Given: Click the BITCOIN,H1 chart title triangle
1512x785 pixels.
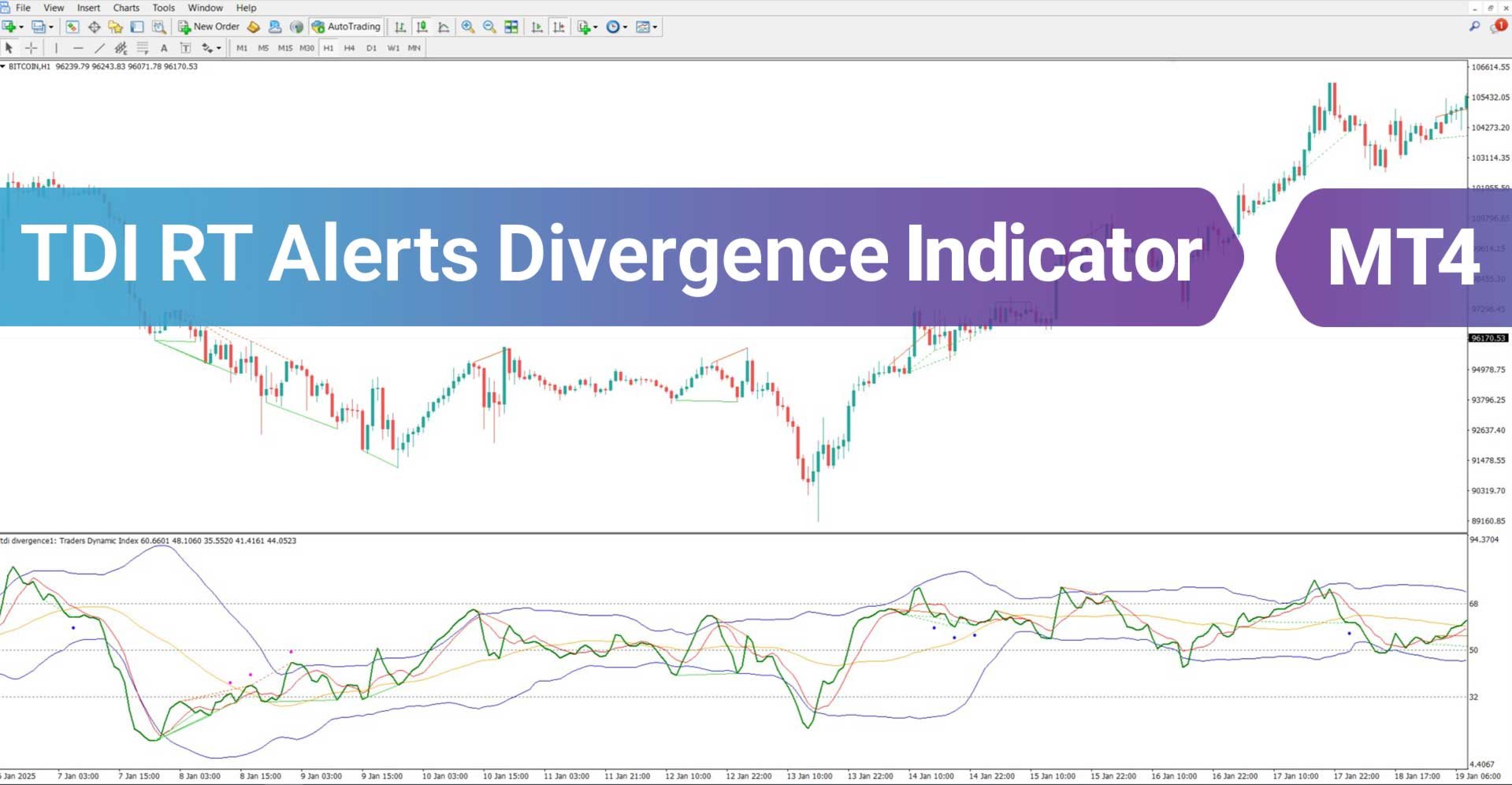Looking at the screenshot, I should tap(3, 66).
